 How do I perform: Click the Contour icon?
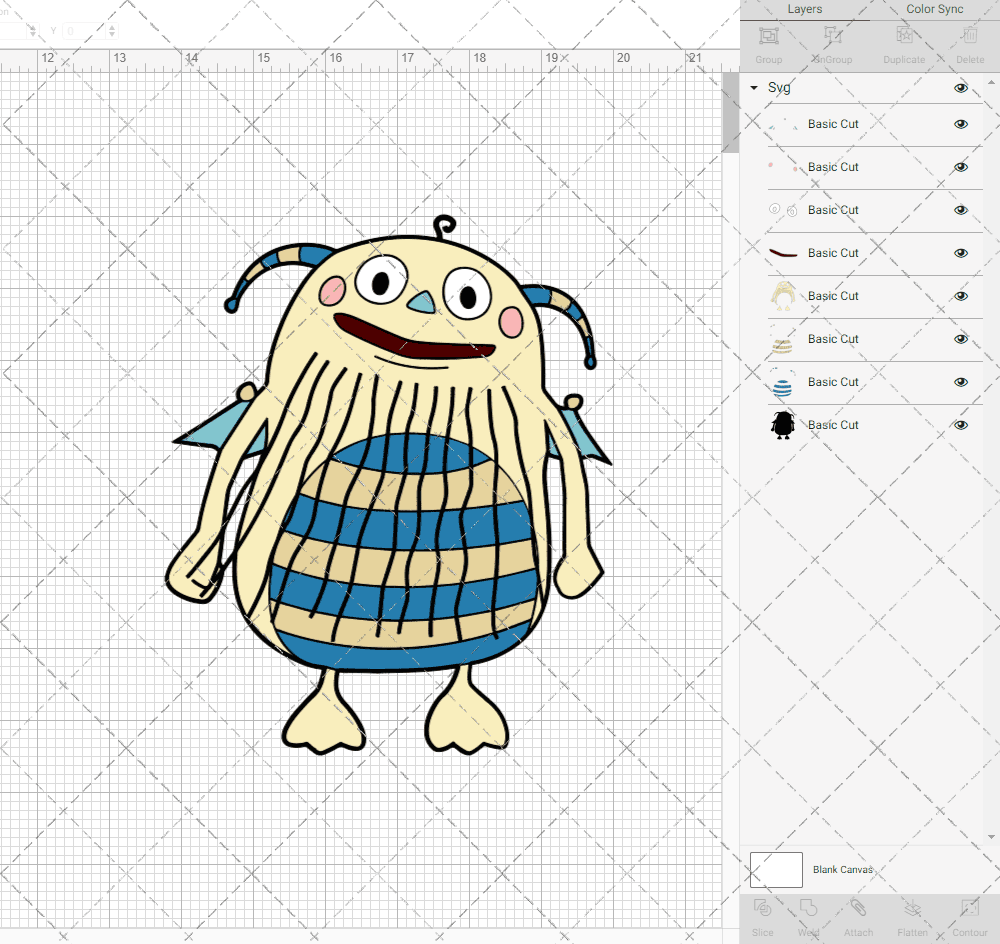pos(970,908)
